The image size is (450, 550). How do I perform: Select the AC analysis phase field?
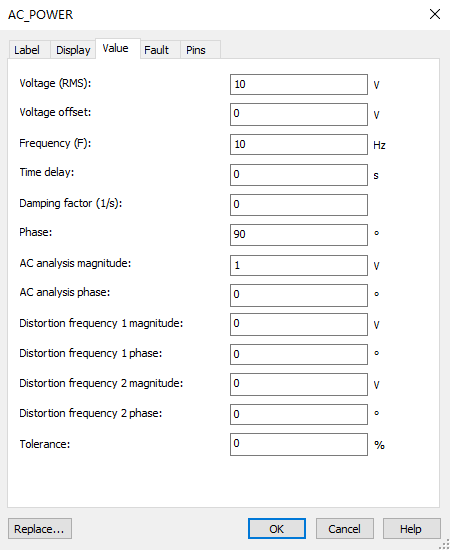[299, 295]
